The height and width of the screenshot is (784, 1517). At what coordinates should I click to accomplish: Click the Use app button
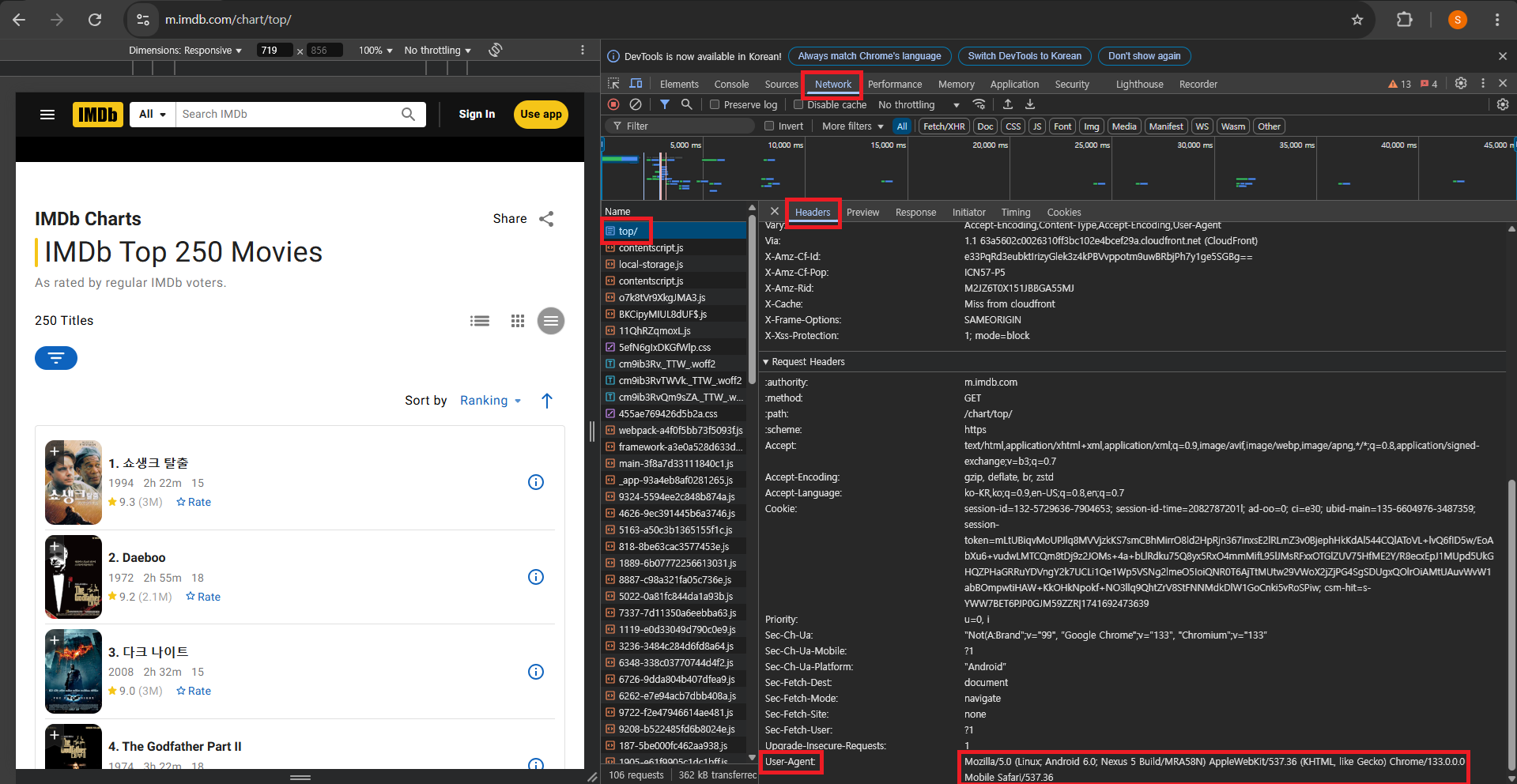pos(541,114)
